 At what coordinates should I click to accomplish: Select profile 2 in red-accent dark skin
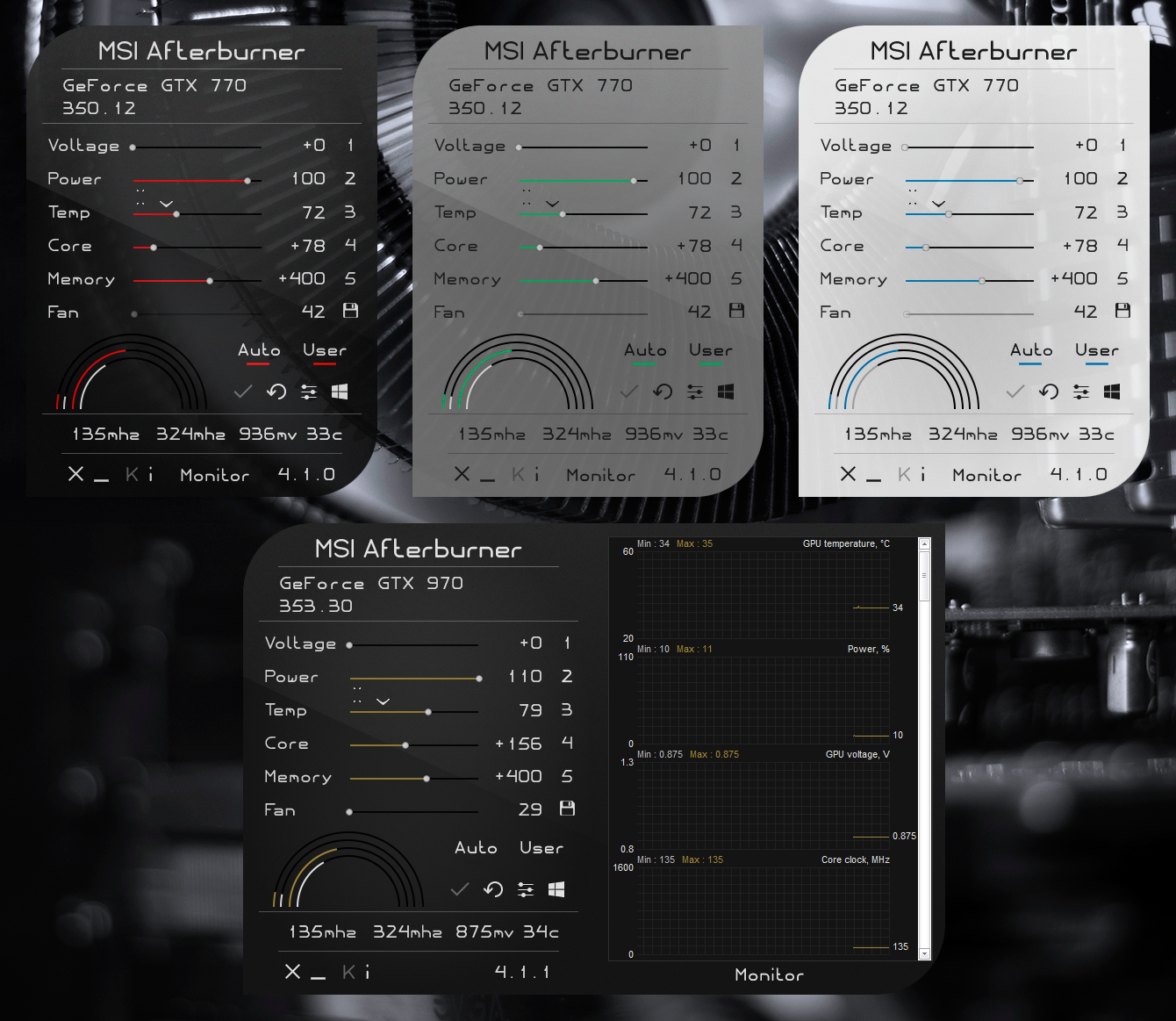coord(350,178)
